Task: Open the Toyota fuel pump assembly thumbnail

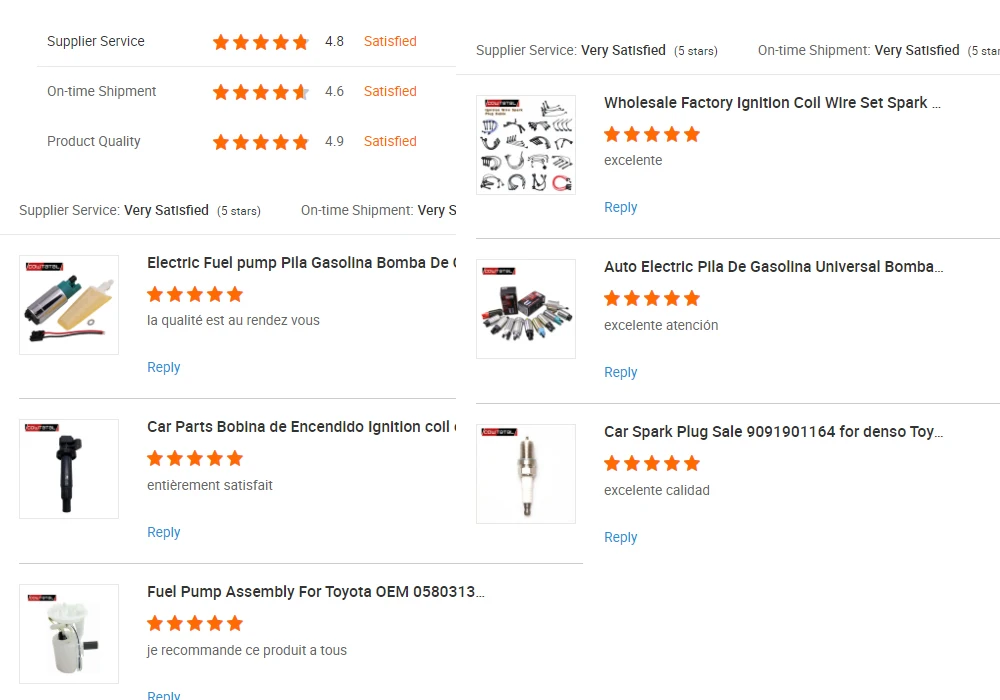Action: coord(69,634)
